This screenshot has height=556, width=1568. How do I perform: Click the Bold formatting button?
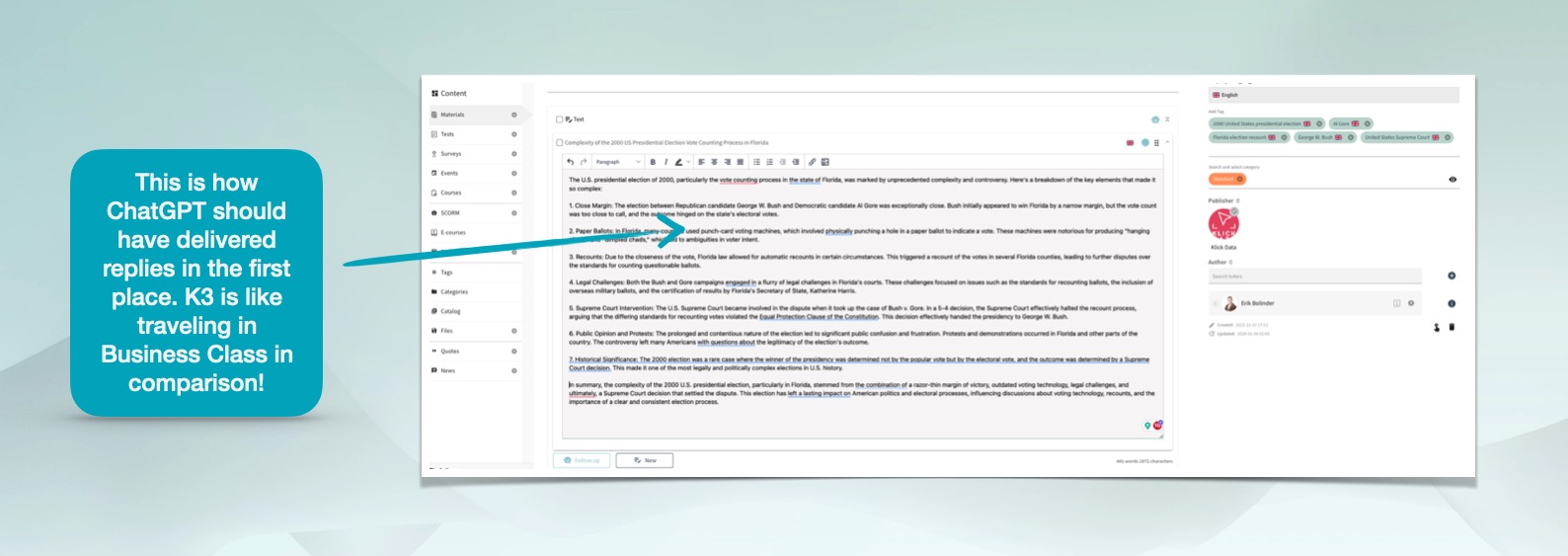[x=653, y=162]
